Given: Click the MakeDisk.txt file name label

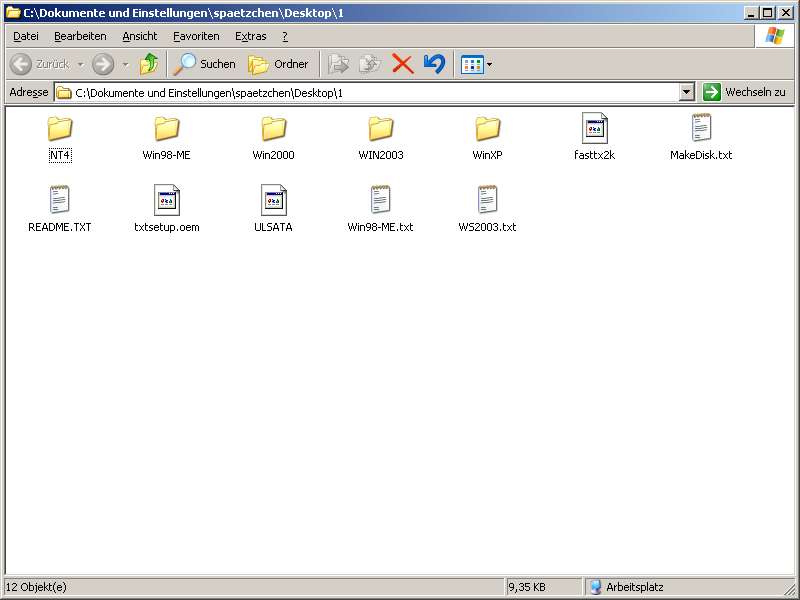Looking at the screenshot, I should click(701, 155).
